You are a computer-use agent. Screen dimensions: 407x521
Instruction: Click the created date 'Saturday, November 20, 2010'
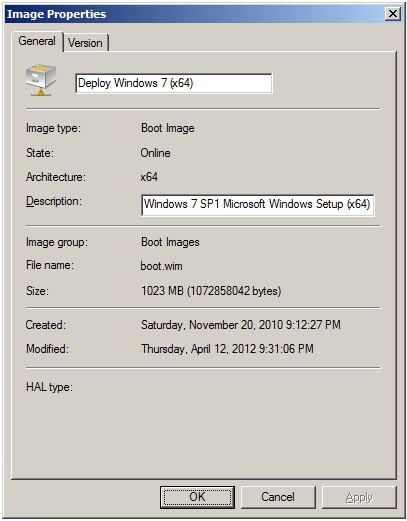(x=212, y=325)
